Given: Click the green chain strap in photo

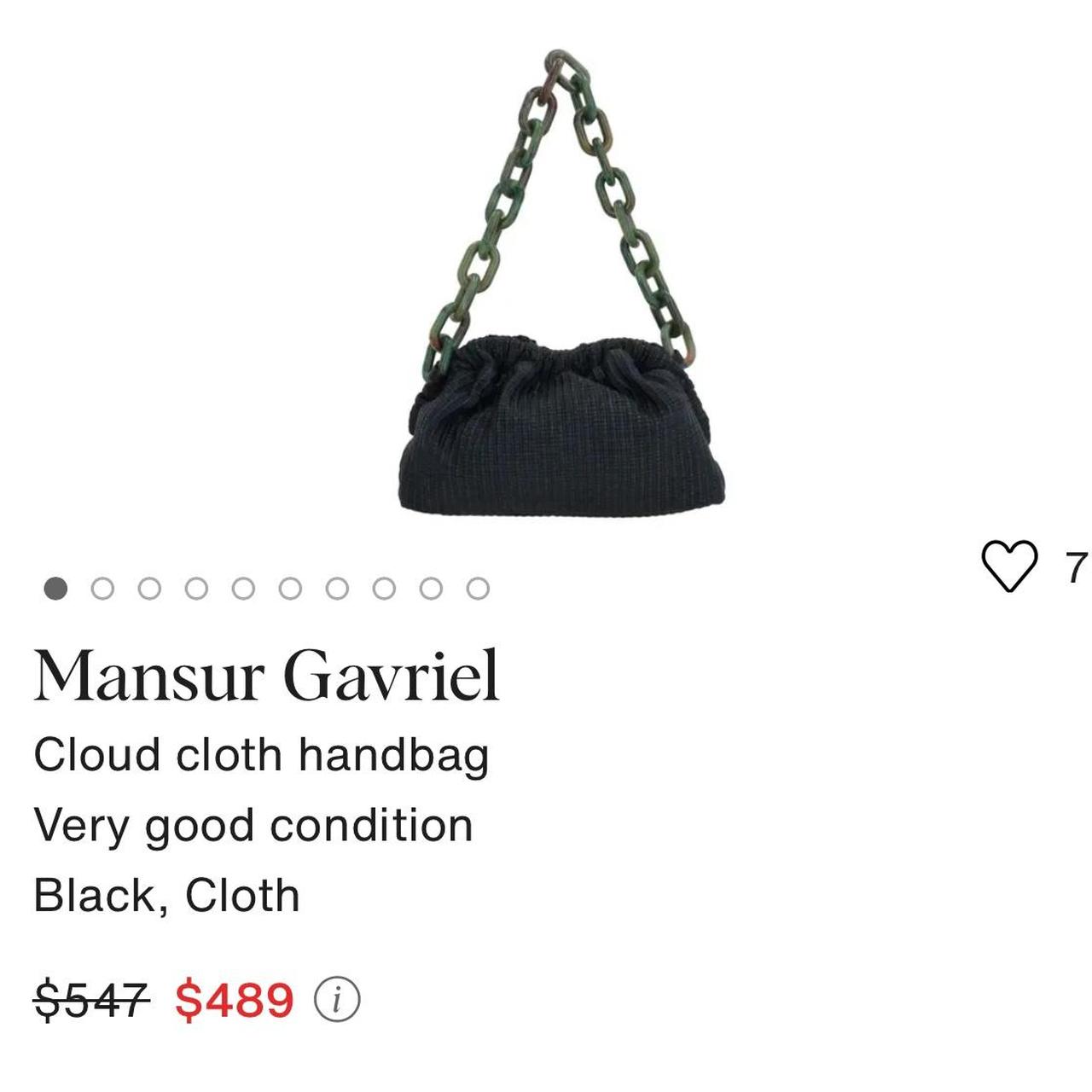Looking at the screenshot, I should (x=559, y=205).
